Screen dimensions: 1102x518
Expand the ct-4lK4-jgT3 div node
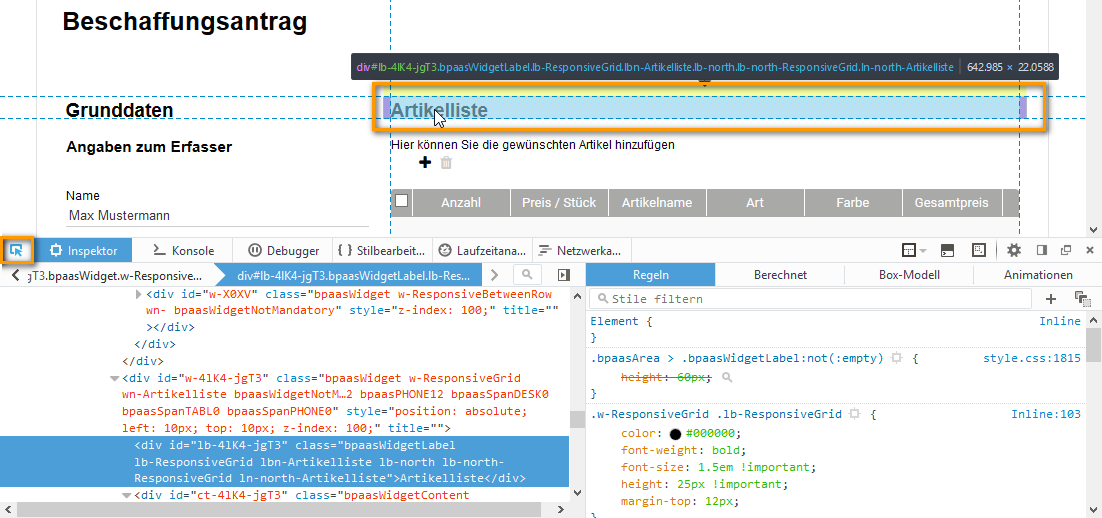[126, 495]
